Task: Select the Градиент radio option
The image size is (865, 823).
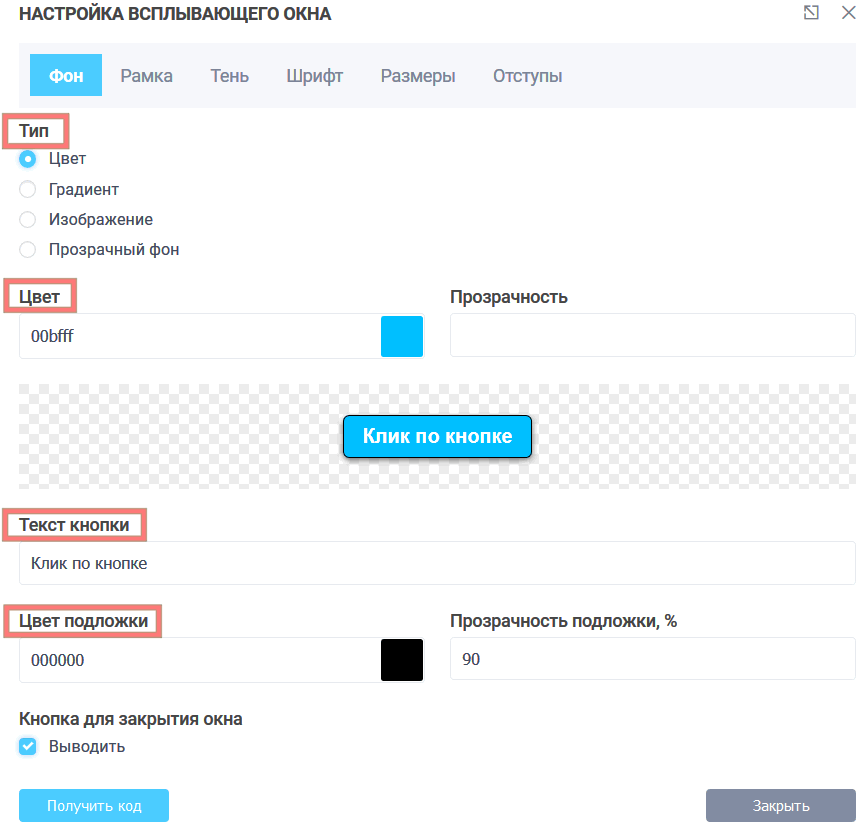Action: tap(28, 189)
